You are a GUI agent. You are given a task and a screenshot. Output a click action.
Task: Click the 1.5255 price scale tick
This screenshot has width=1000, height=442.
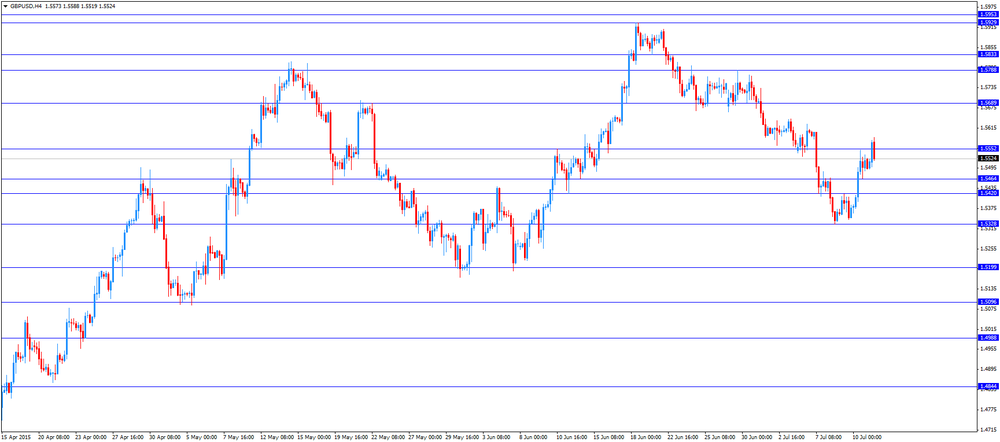(x=989, y=248)
